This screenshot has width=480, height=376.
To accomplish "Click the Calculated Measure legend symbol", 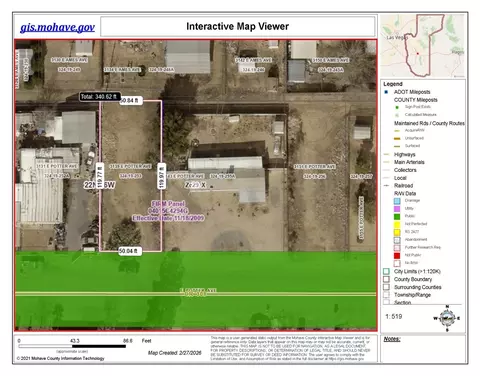I will point(397,115).
